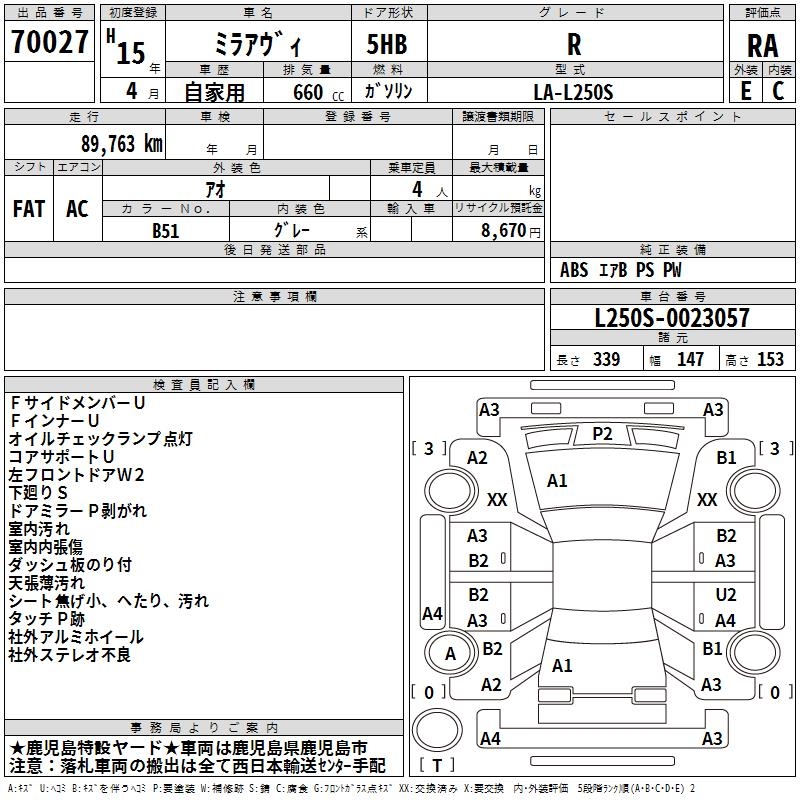Select the exterior color アオ

click(x=215, y=189)
